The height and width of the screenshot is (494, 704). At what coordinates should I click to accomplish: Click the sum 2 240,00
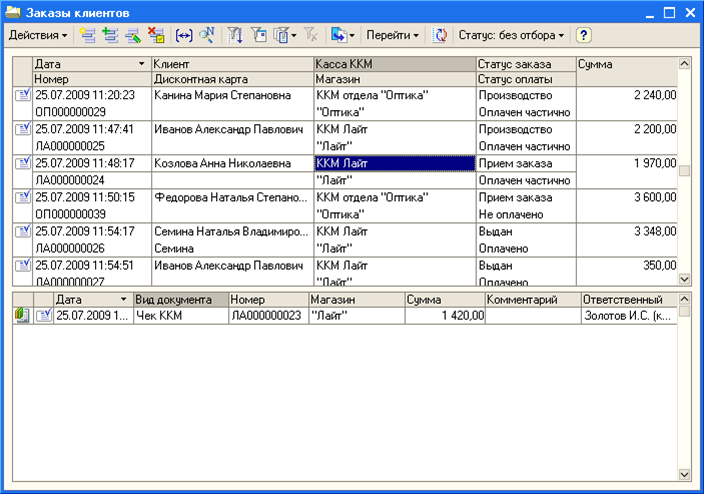(655, 95)
